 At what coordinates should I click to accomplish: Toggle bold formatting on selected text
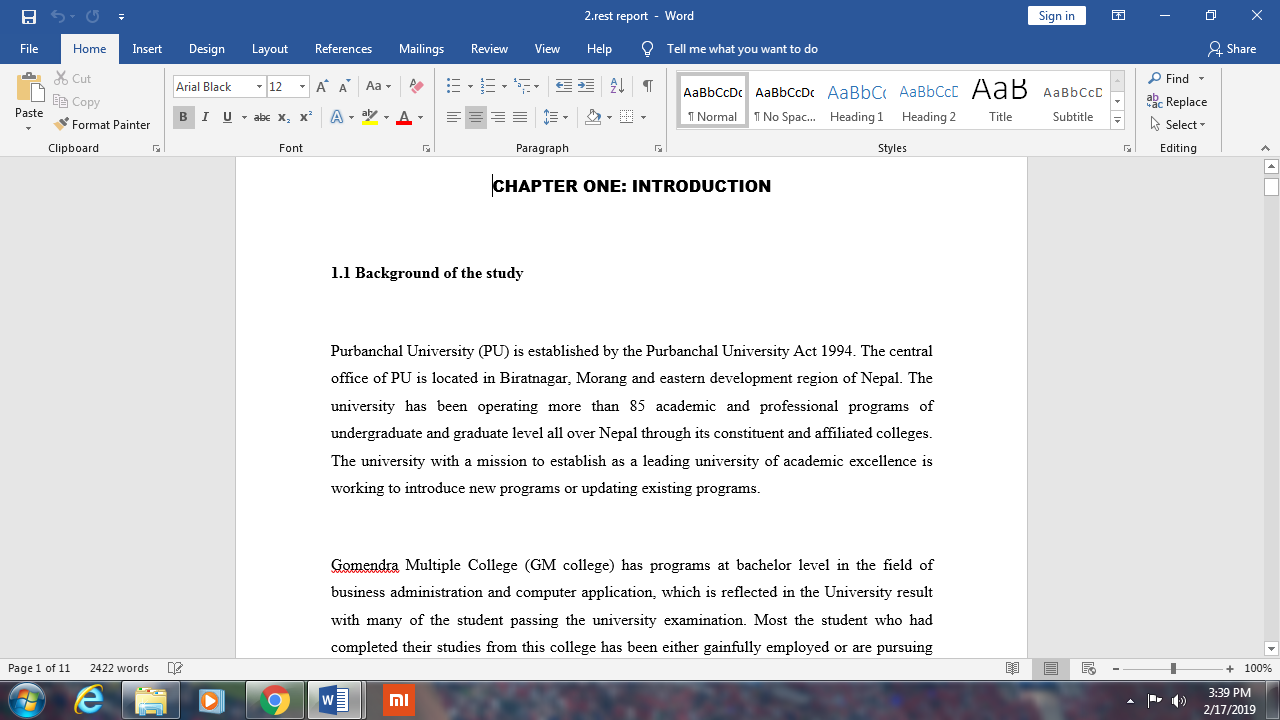(183, 117)
